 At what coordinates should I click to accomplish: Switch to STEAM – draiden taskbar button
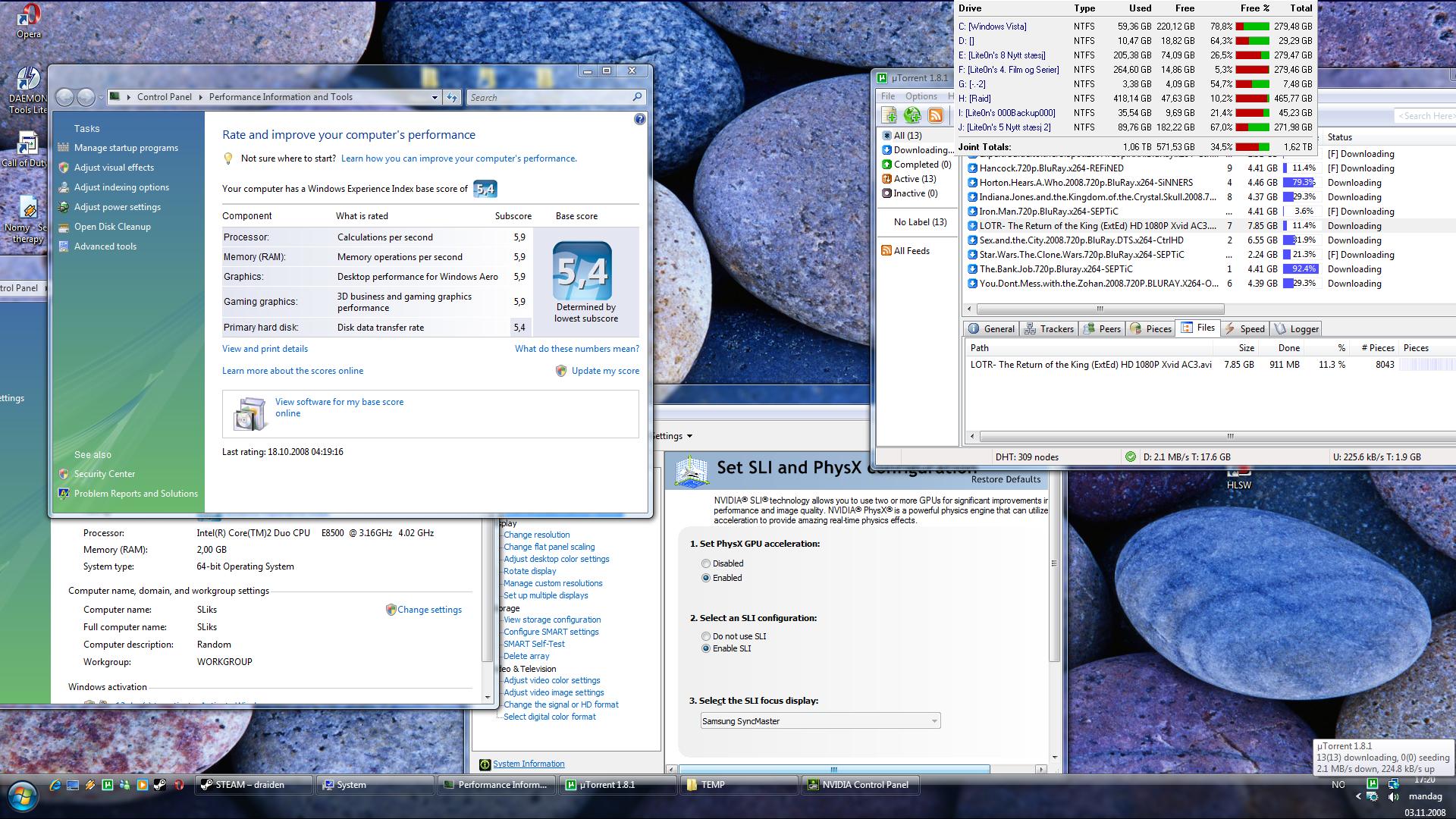(254, 785)
